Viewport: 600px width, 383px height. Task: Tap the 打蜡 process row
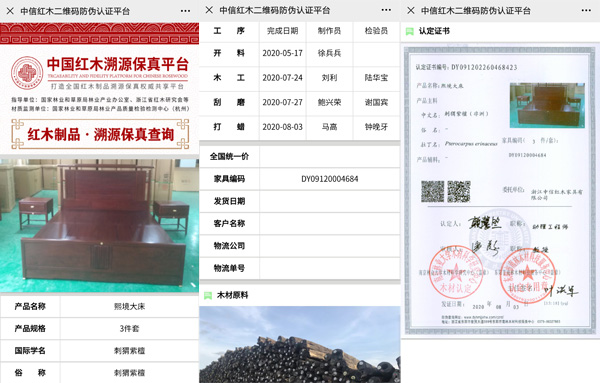coord(300,127)
